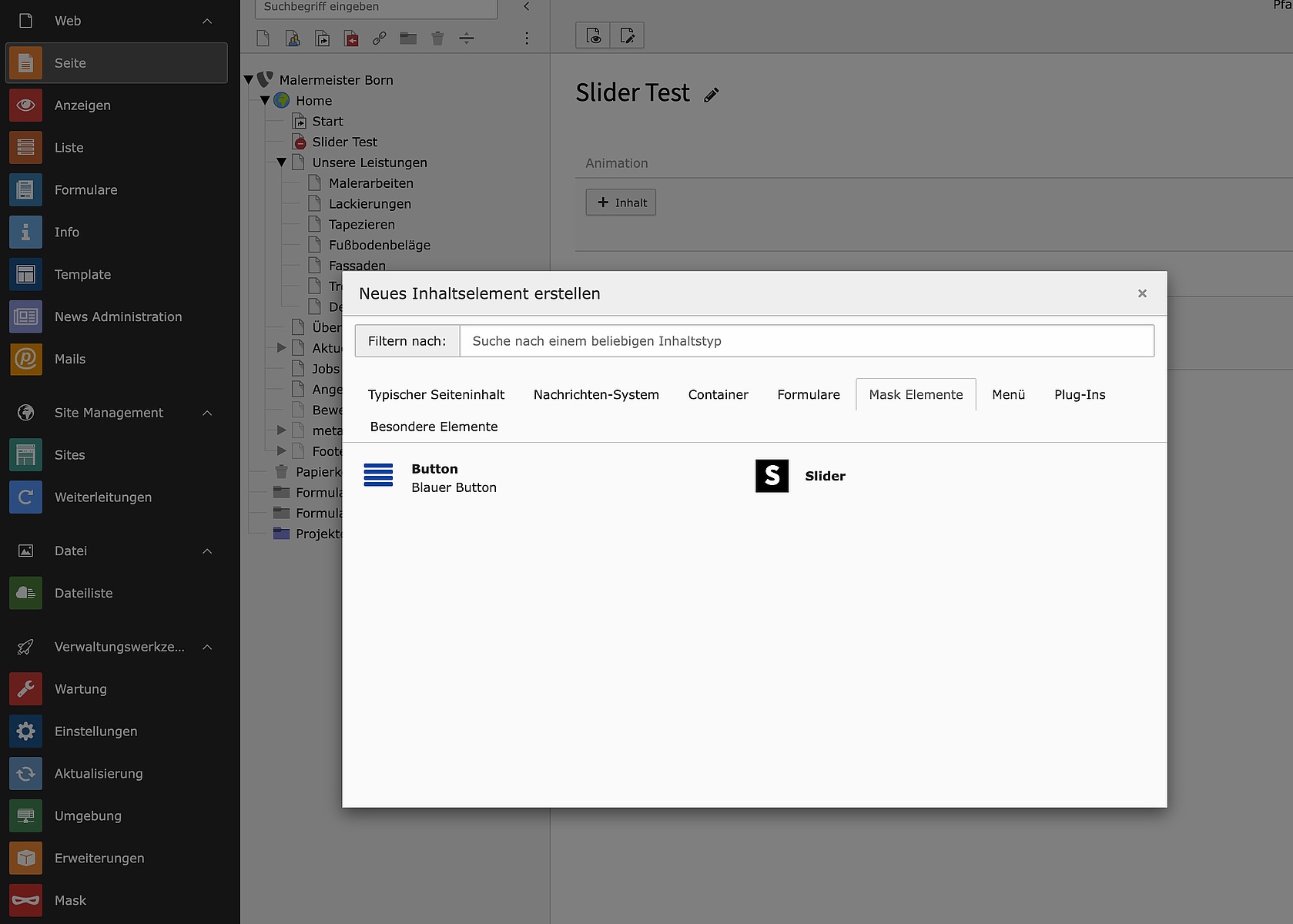Open the Anzeigen module

(116, 105)
